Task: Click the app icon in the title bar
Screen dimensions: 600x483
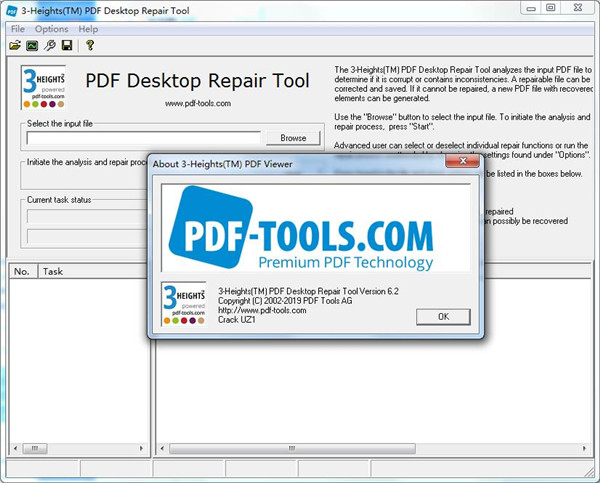Action: pyautogui.click(x=11, y=11)
